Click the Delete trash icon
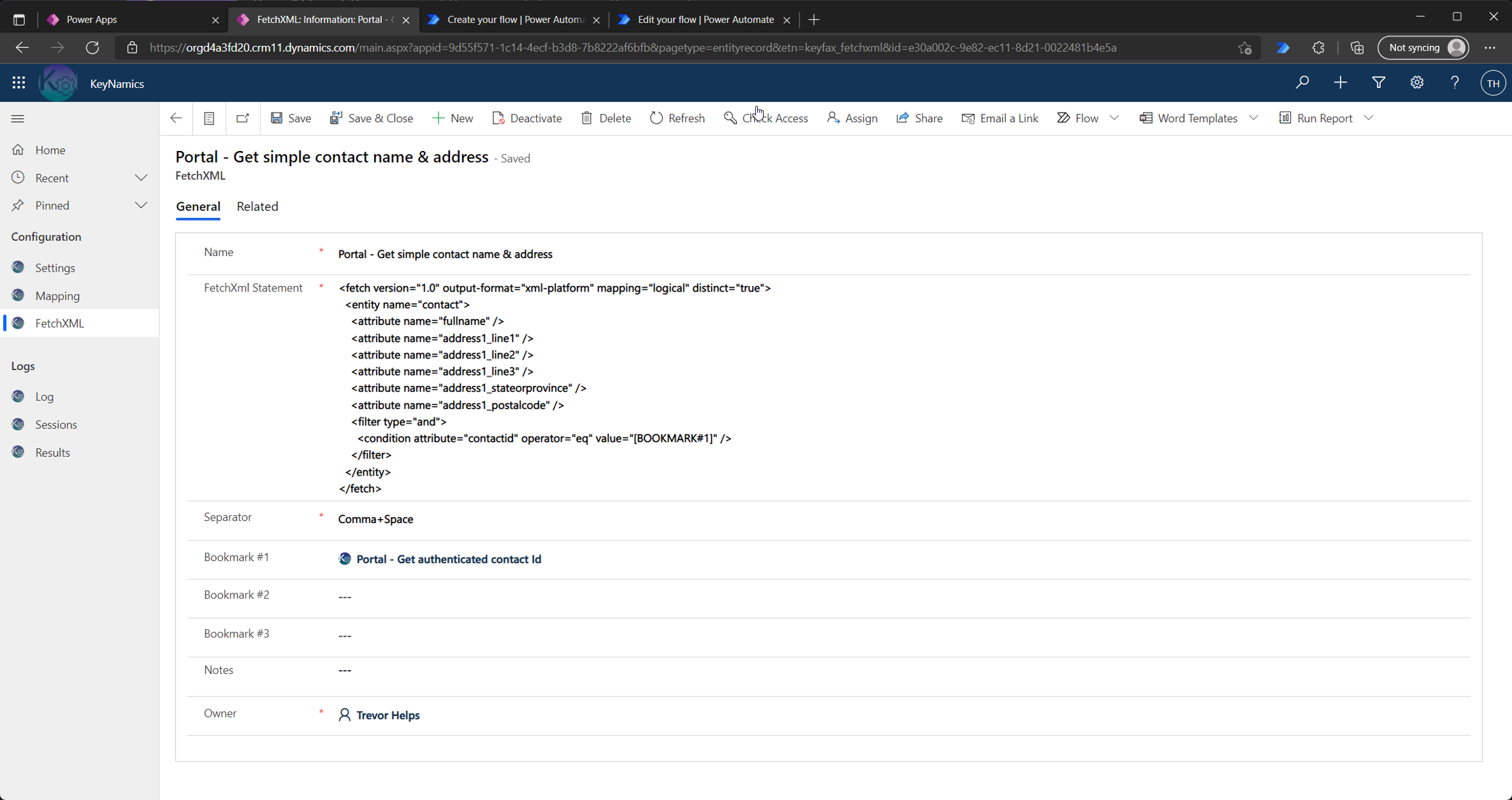1512x800 pixels. click(x=587, y=118)
